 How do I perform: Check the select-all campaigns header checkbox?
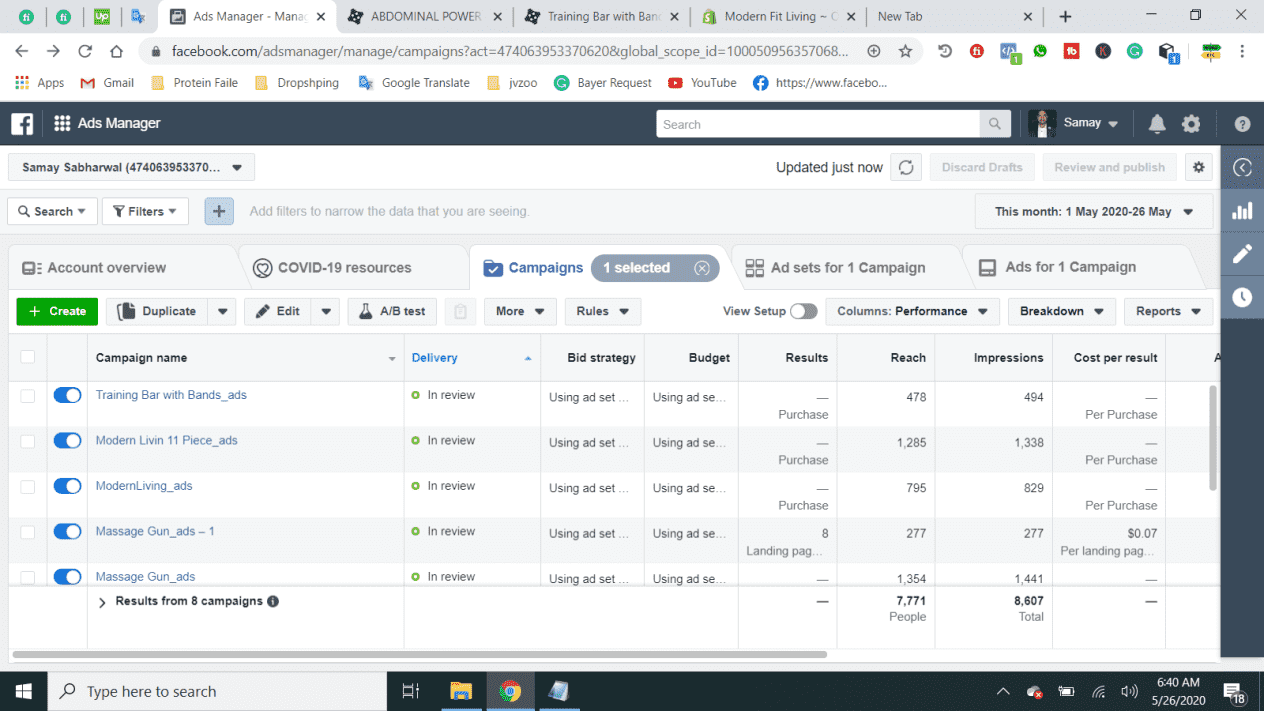pos(27,357)
